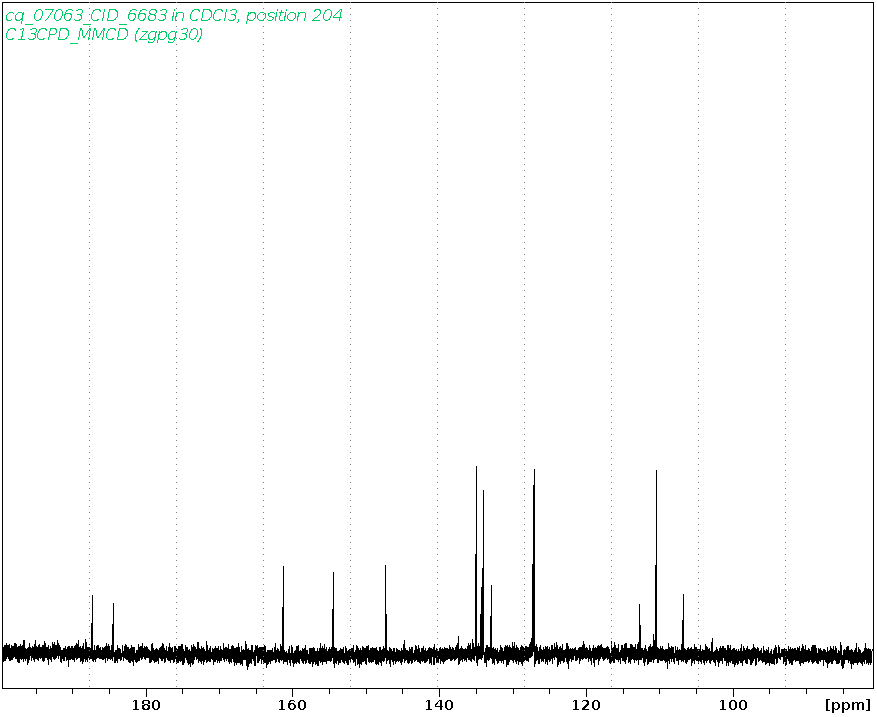
Task: Pick the small peak near 112 ppm
Action: coord(639,626)
